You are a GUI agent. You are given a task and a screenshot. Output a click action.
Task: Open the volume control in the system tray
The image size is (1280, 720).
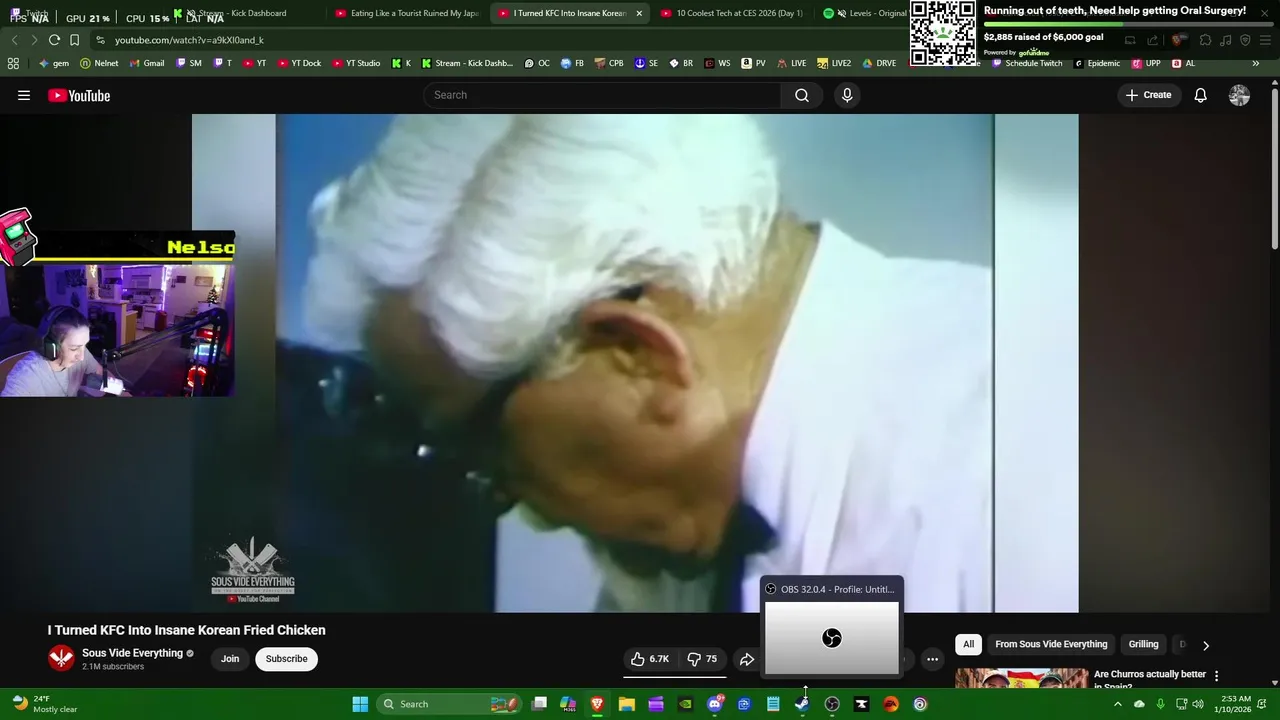(1198, 704)
